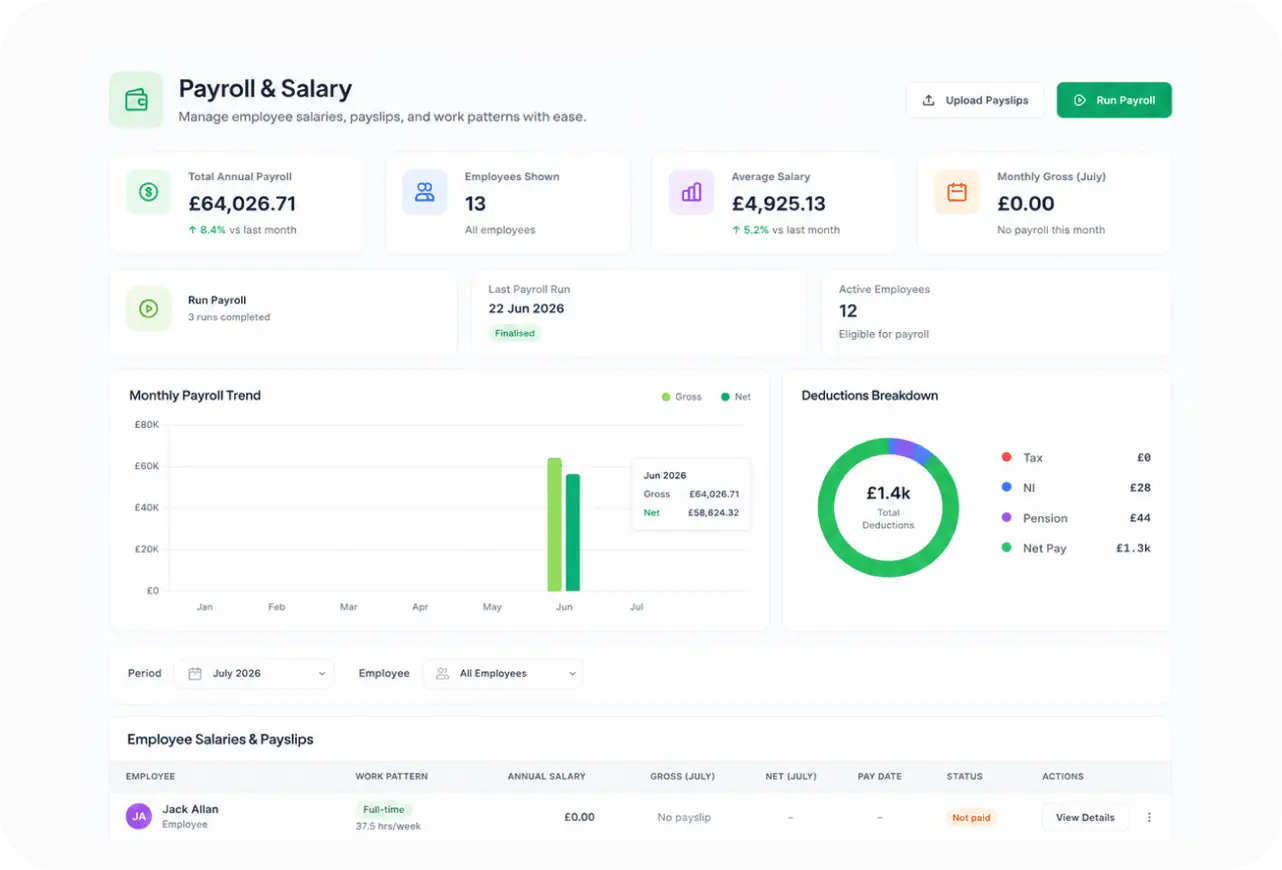Click the Jack Allan employee name
Image resolution: width=1282 pixels, height=870 pixels.
(x=190, y=809)
